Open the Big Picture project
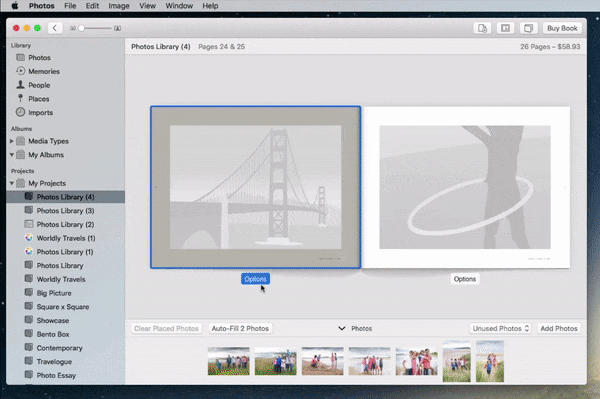This screenshot has width=600, height=399. [x=54, y=293]
